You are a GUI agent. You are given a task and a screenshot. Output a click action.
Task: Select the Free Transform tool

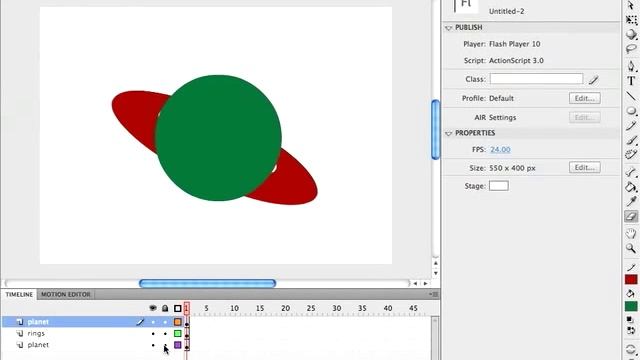(631, 20)
